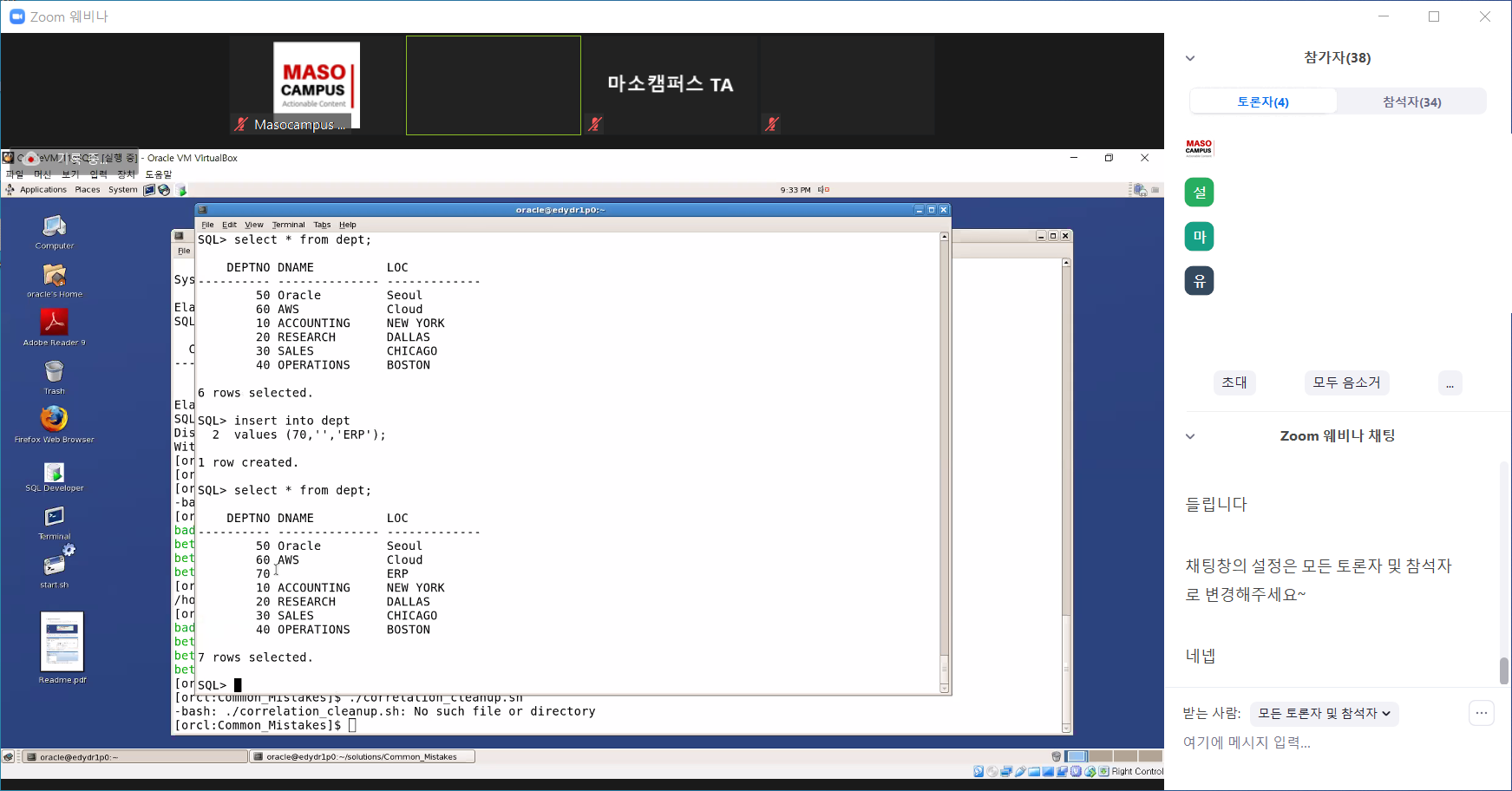
Task: Collapse the 참가자(38) panel chevron
Action: [1190, 58]
